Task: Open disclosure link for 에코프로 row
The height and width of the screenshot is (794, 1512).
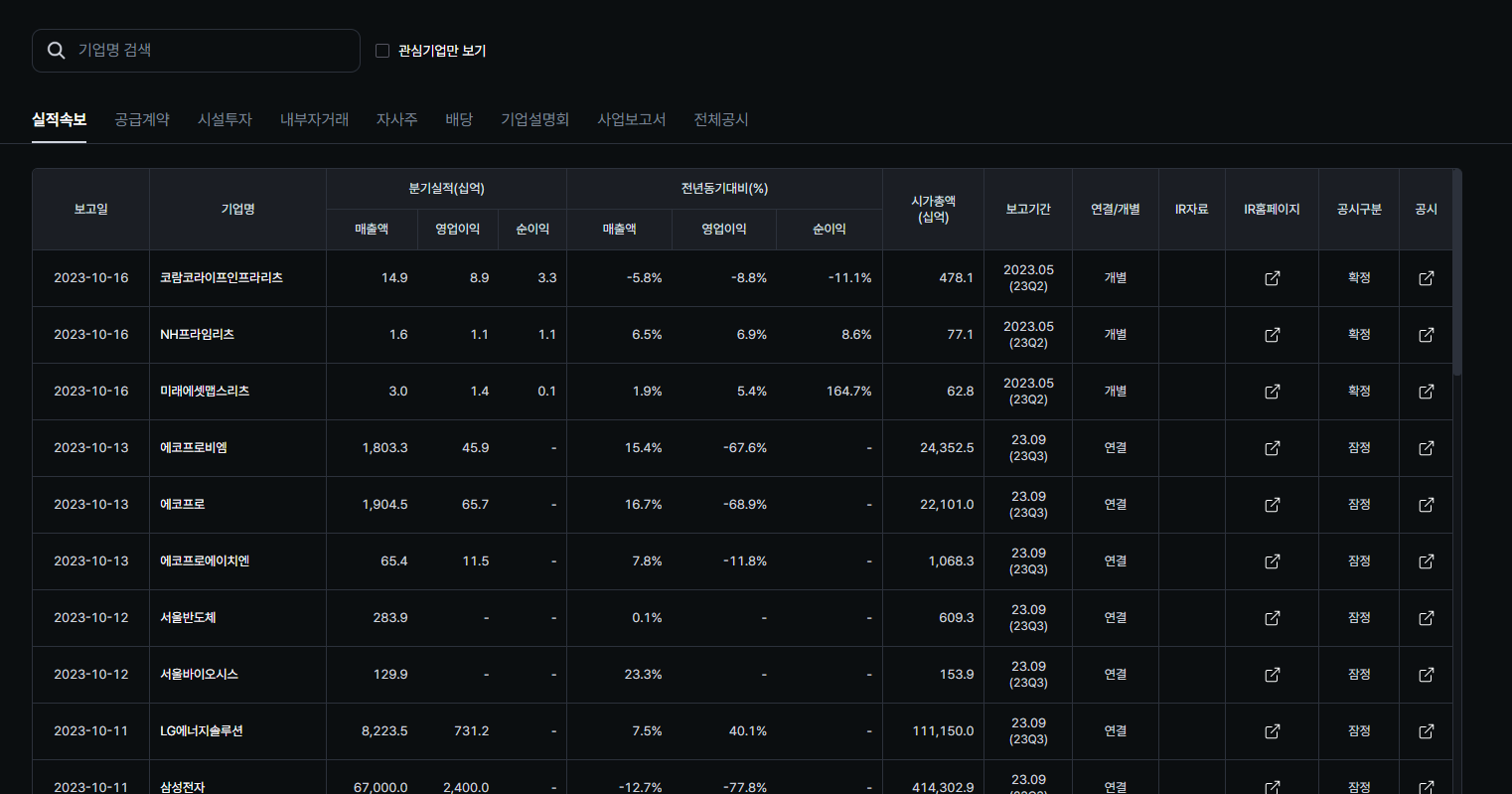Action: pyautogui.click(x=1427, y=505)
